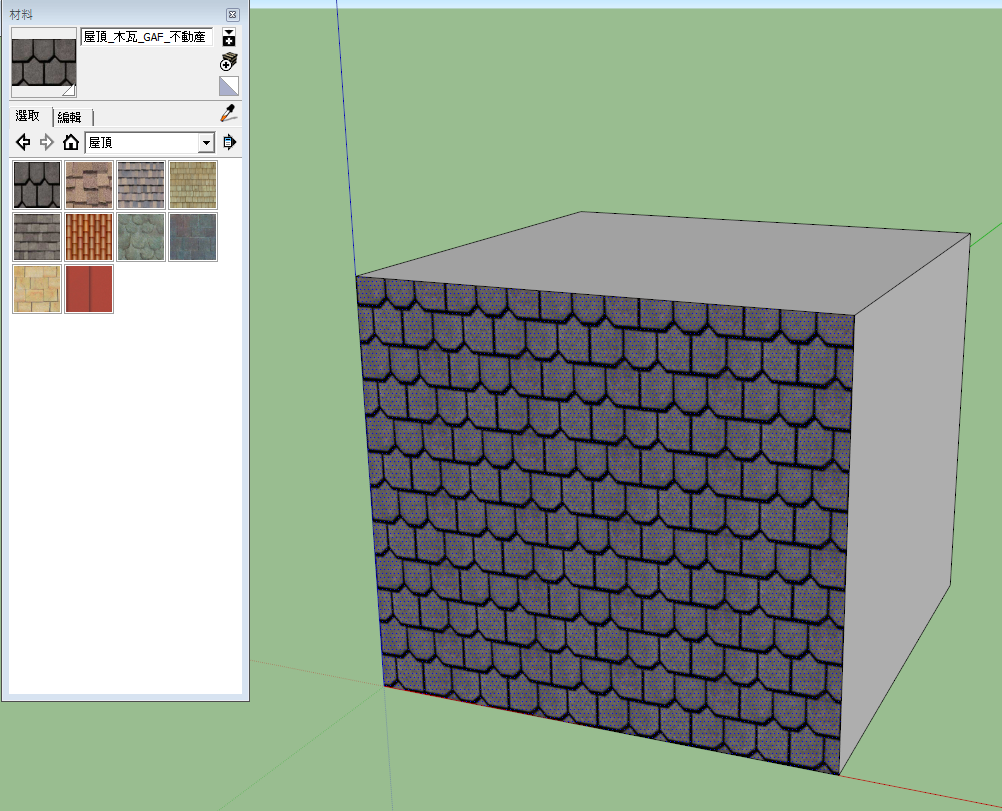Select the blue-gray mixed shingle material

(x=141, y=185)
